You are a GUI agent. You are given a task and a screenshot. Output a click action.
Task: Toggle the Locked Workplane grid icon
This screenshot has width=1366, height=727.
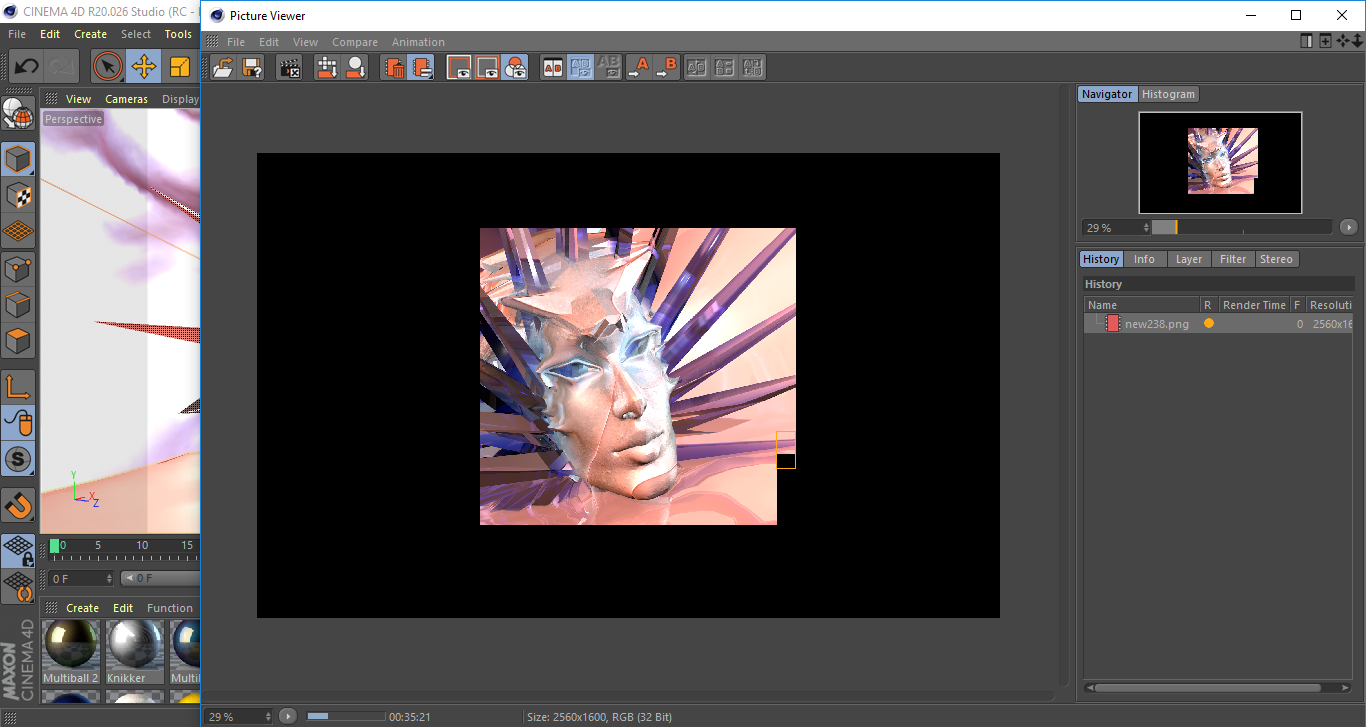(18, 550)
